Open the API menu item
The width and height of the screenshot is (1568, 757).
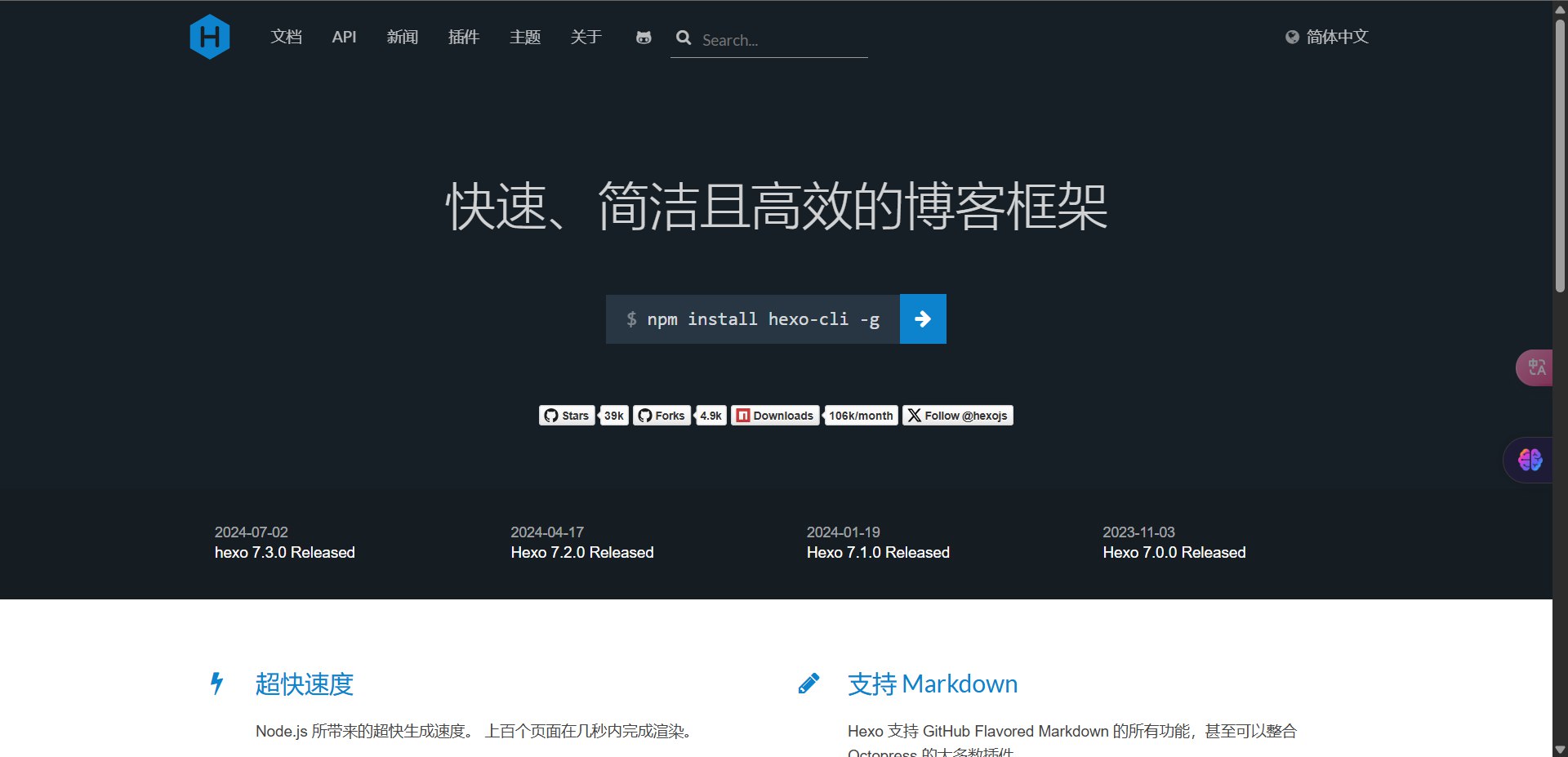(x=344, y=37)
